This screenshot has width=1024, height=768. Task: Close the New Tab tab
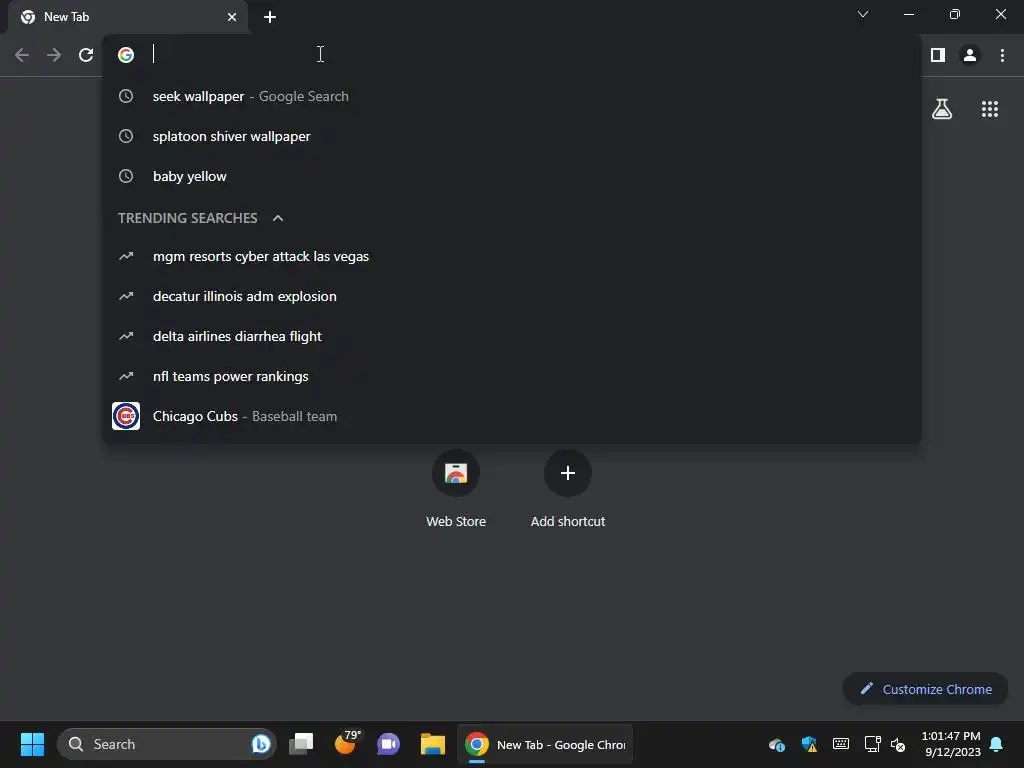[x=232, y=17]
